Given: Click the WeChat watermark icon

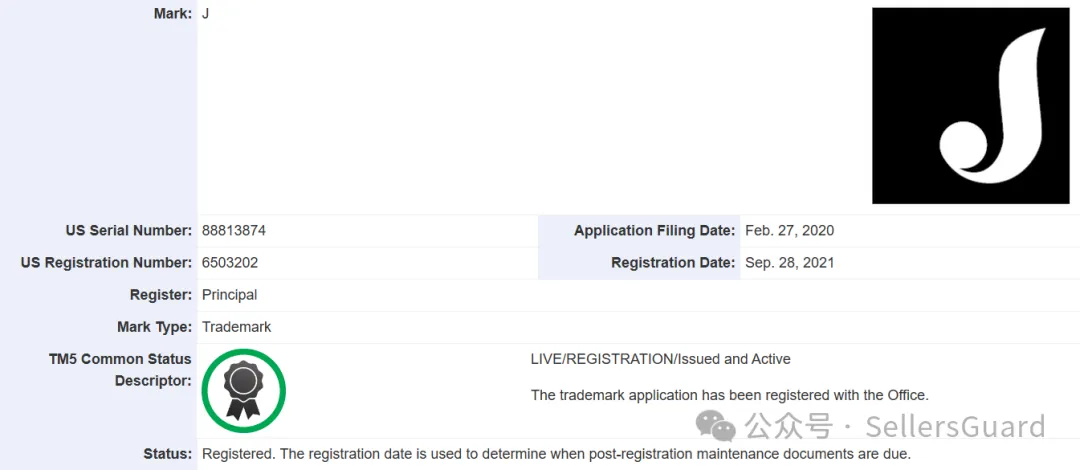Looking at the screenshot, I should 716,425.
